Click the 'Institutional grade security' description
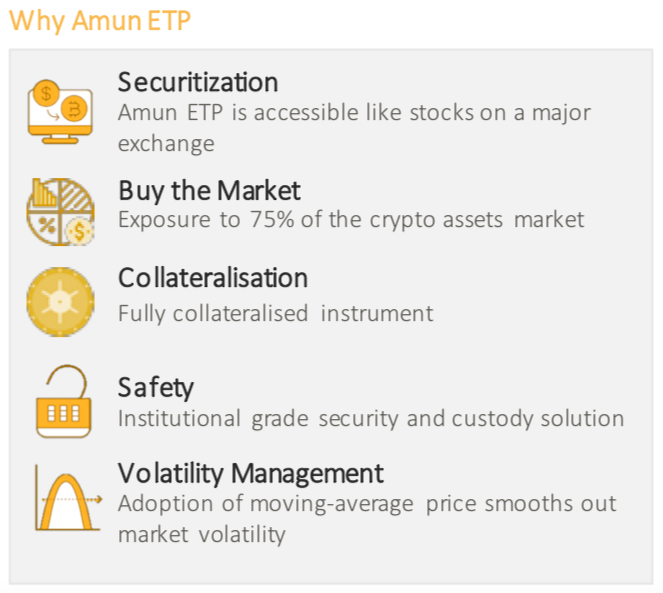Viewport: 663px width, 593px height. tap(258, 419)
